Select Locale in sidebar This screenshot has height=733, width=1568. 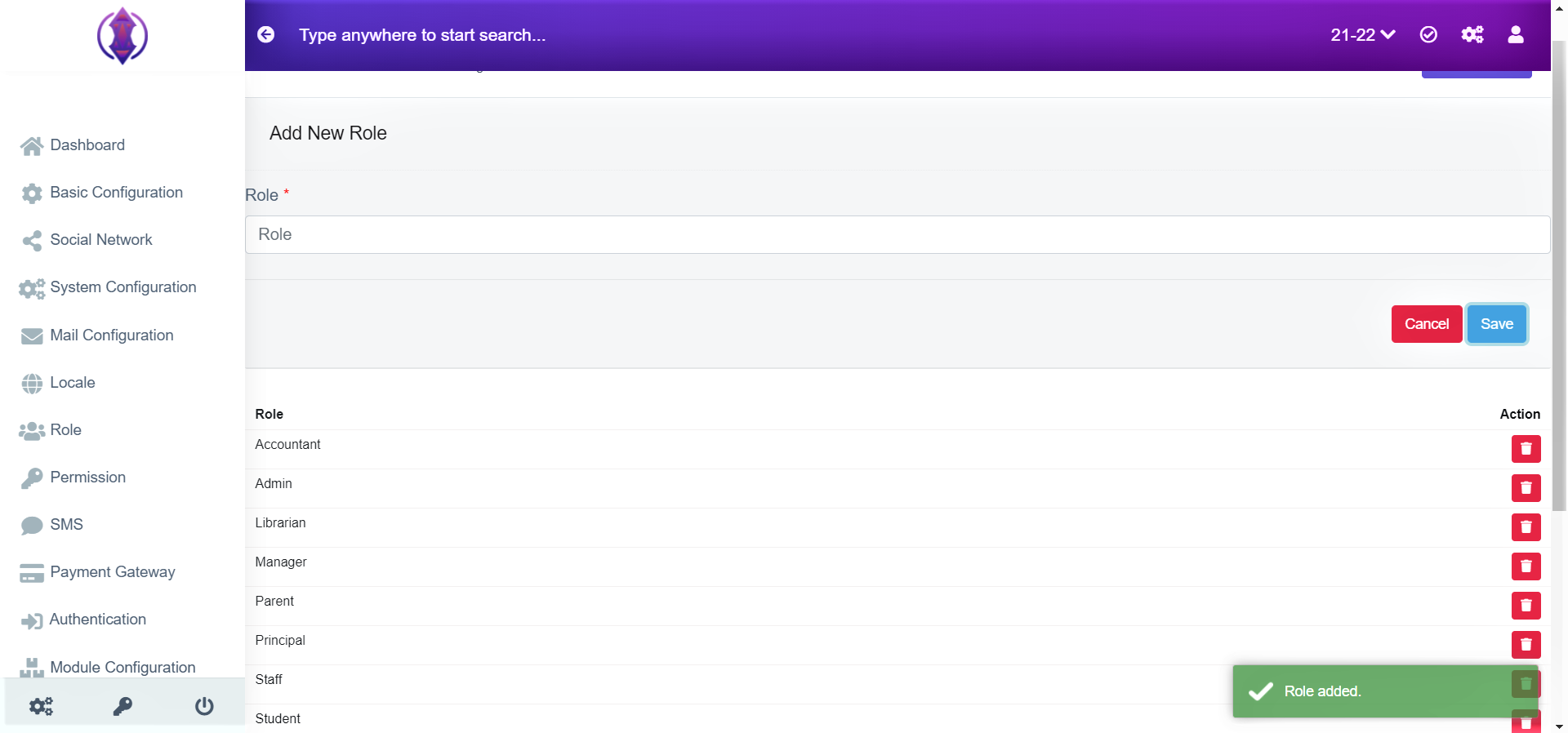[73, 383]
